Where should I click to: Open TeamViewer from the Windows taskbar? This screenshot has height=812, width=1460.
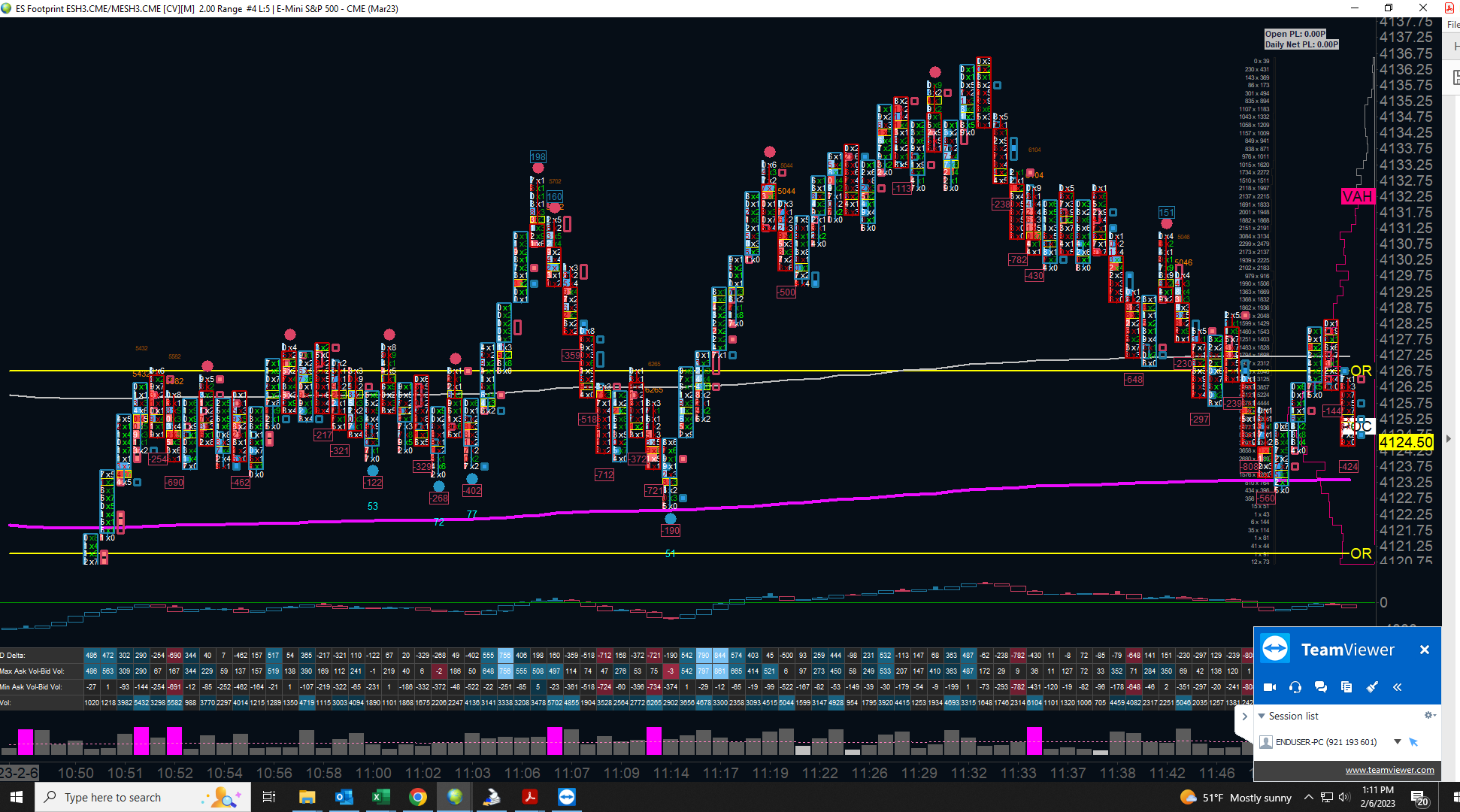[x=566, y=797]
